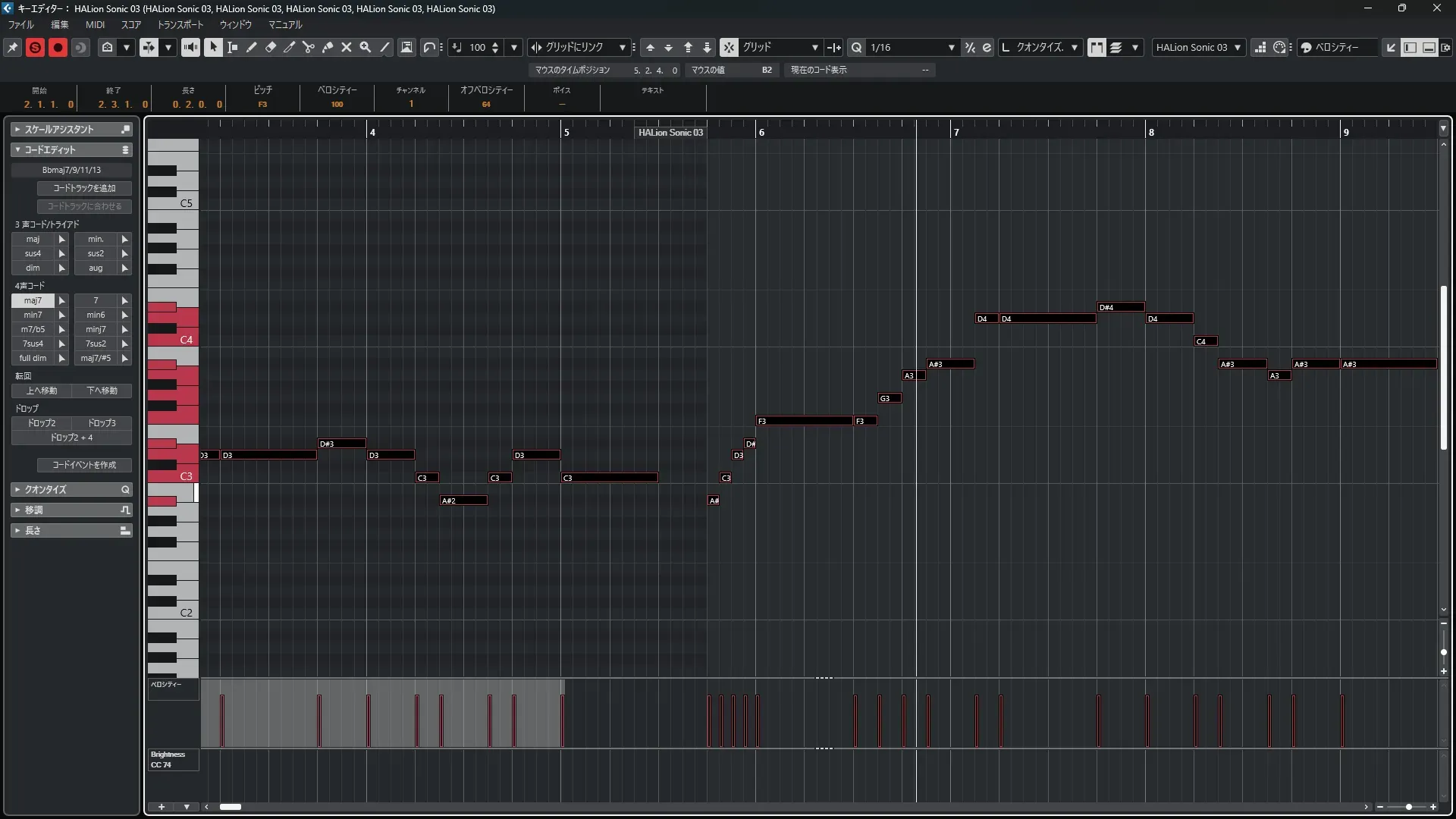Viewport: 1456px width, 819px height.
Task: Click the ドロップ2 voicing button
Action: coord(42,423)
